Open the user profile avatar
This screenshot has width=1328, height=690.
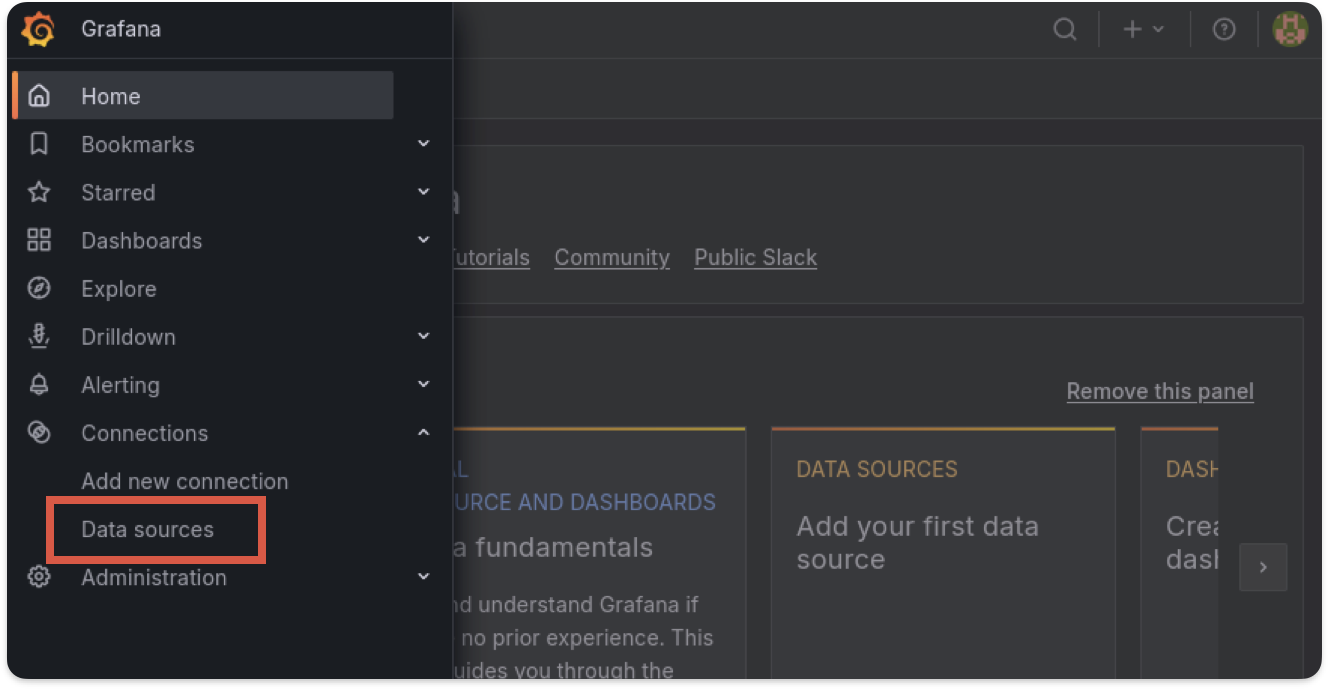[1289, 29]
